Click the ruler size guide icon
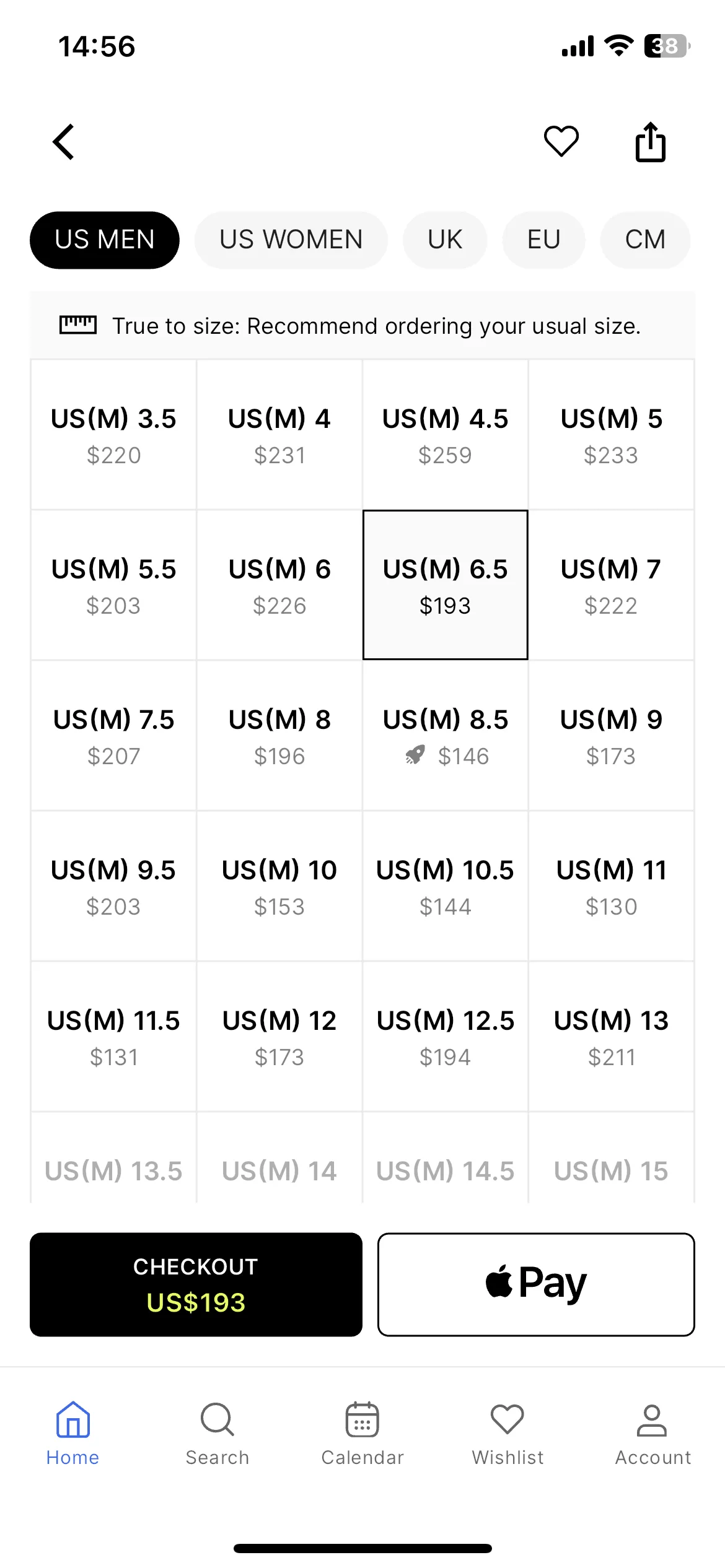The image size is (725, 1568). [x=78, y=325]
